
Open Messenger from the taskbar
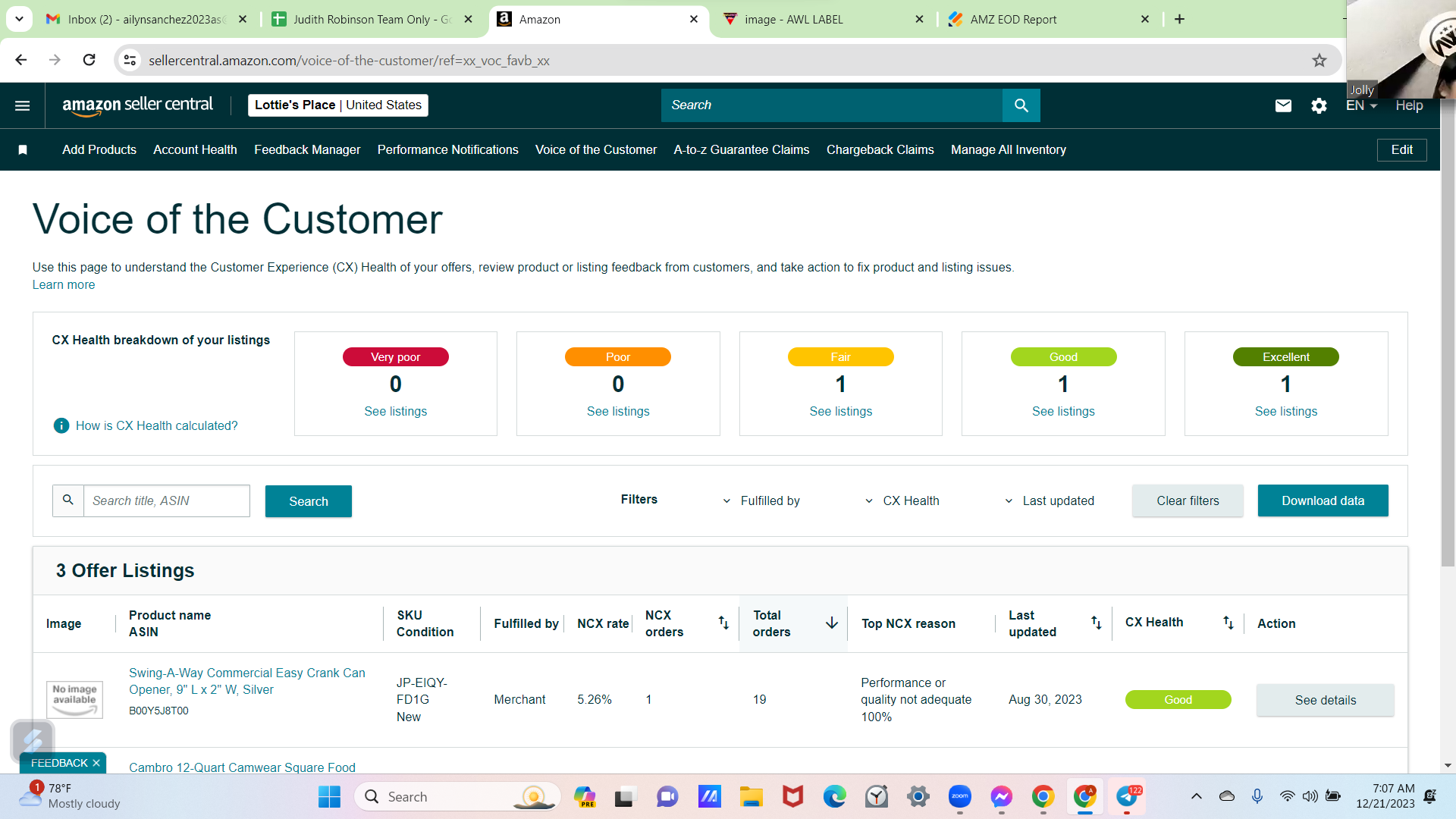(x=1001, y=797)
